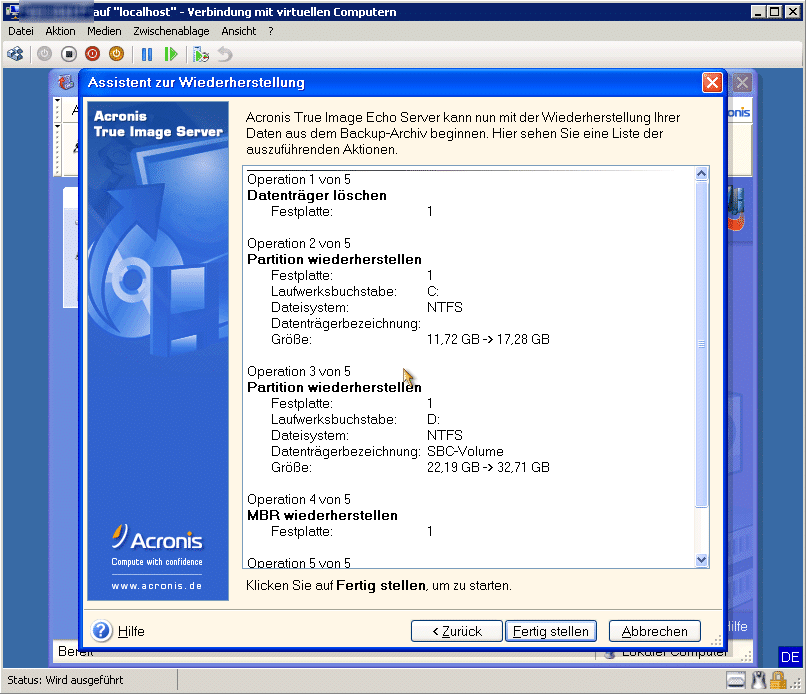This screenshot has width=806, height=694.
Task: Click the orange Save State icon
Action: point(117,54)
